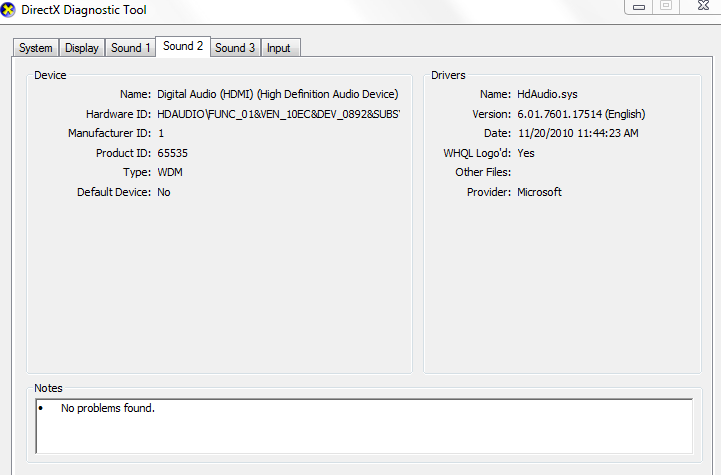Click the Drivers group box title

(x=448, y=75)
